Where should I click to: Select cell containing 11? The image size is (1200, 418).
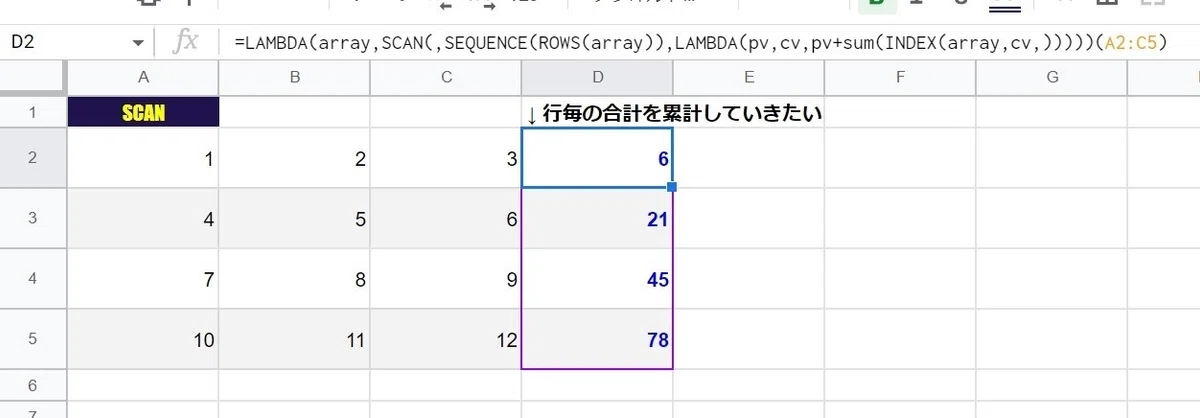[295, 339]
